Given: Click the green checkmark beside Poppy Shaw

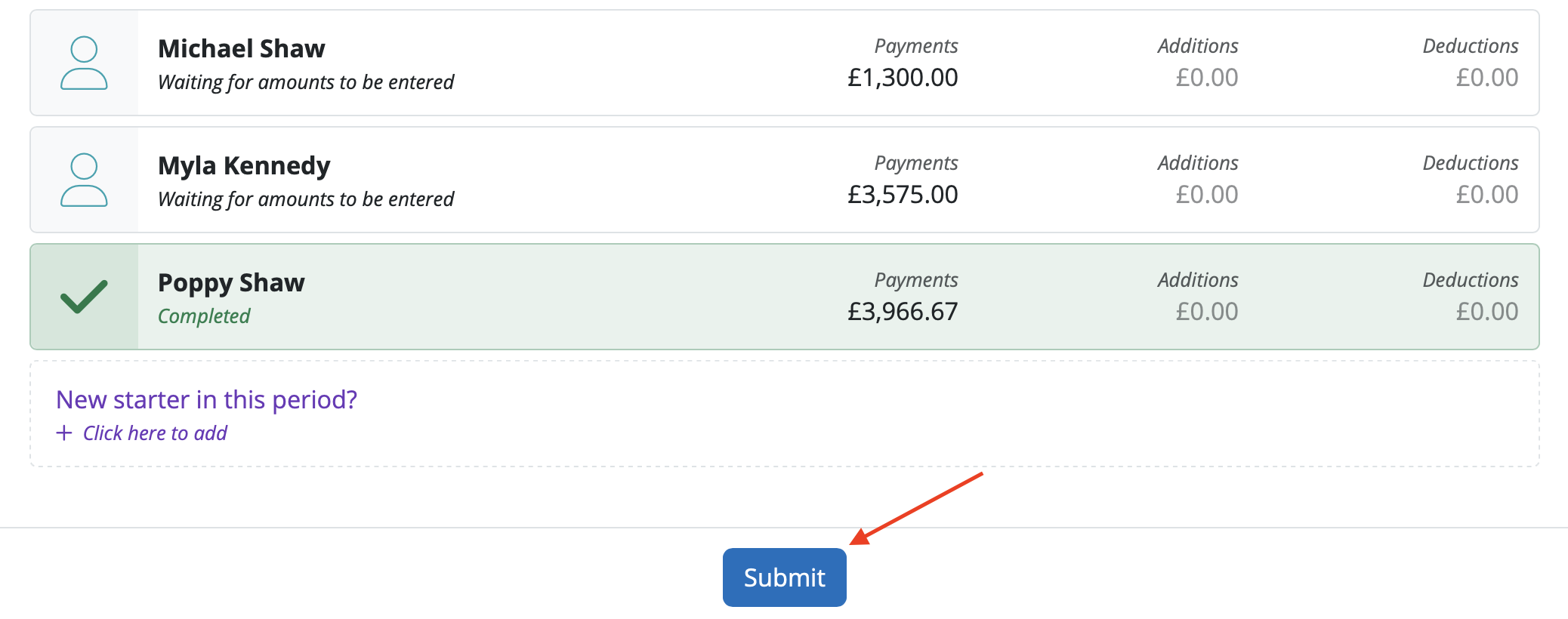Looking at the screenshot, I should click(84, 297).
